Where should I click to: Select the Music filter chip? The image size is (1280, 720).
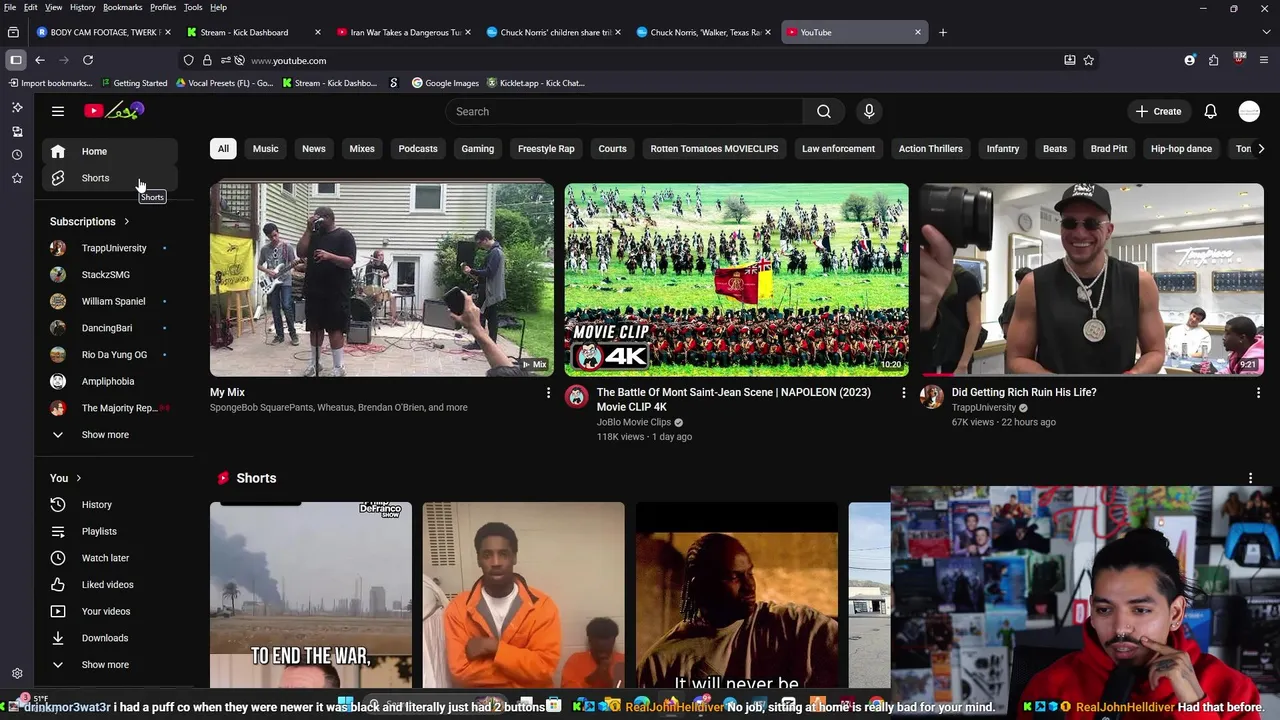pyautogui.click(x=265, y=149)
